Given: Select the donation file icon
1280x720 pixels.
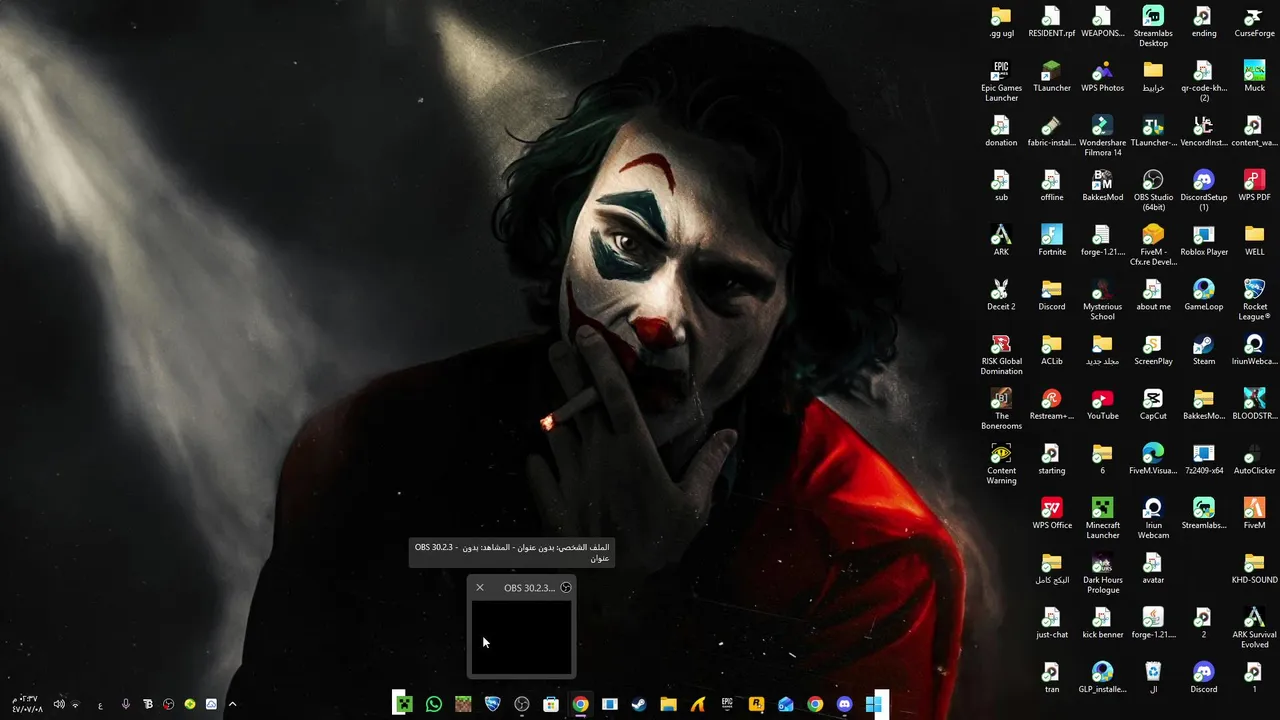Looking at the screenshot, I should (x=1001, y=132).
